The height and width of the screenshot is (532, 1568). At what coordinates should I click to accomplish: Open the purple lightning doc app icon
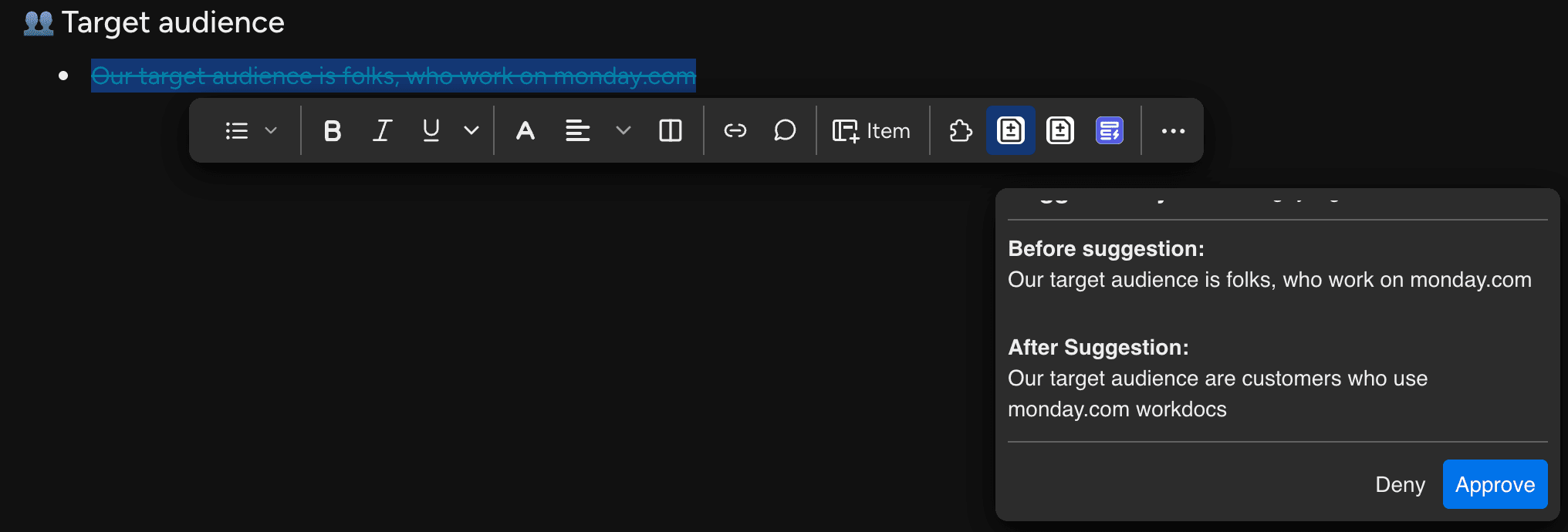tap(1110, 131)
